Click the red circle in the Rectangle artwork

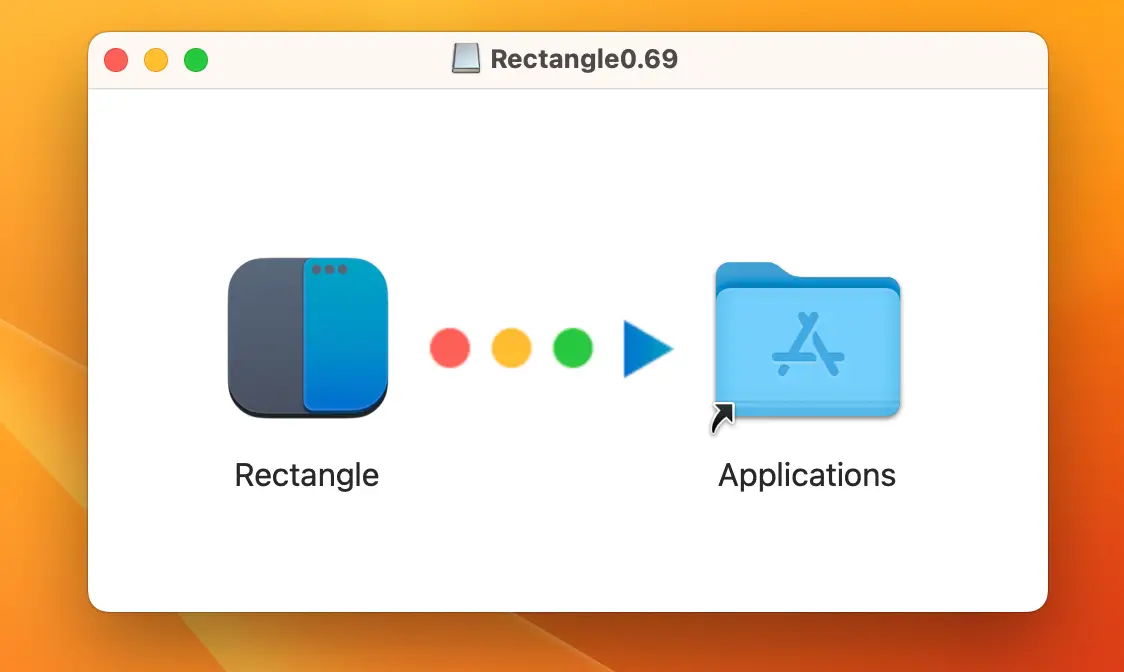pos(450,349)
